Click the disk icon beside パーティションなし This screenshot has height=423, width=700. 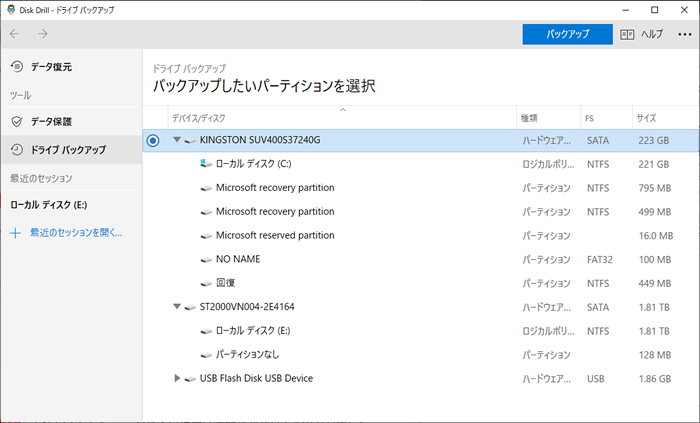[x=206, y=355]
